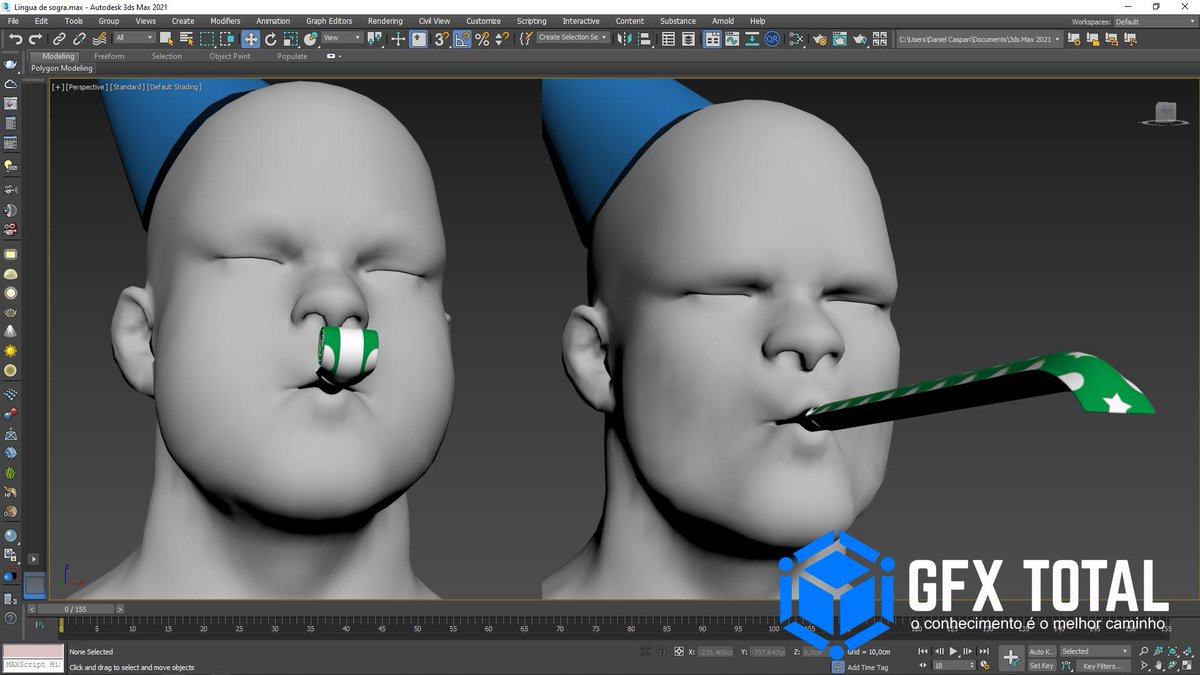
Task: Toggle Window/Crossing selection mode
Action: (228, 39)
